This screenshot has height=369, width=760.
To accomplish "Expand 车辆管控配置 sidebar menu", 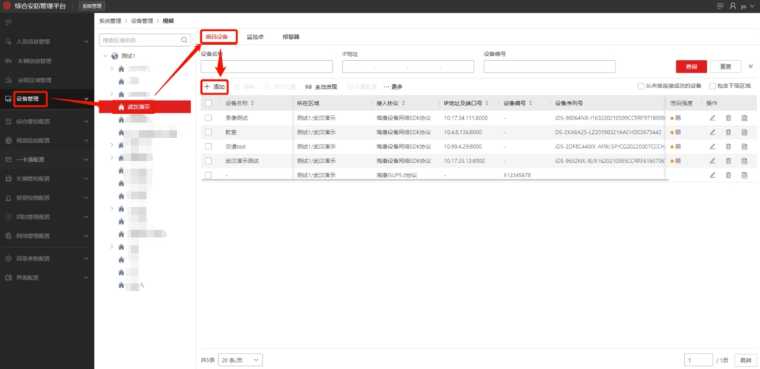I will tap(47, 179).
